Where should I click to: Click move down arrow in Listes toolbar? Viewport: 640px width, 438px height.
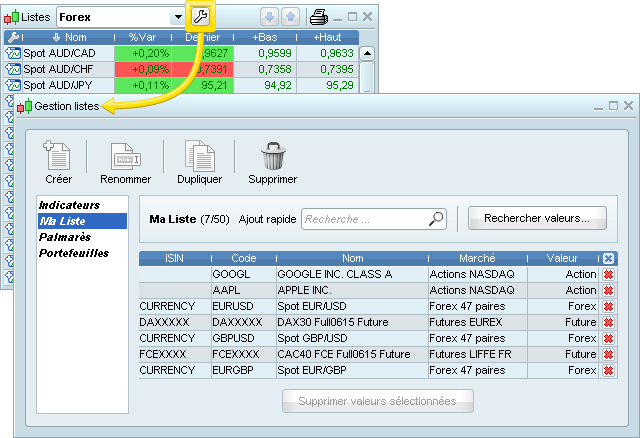269,17
